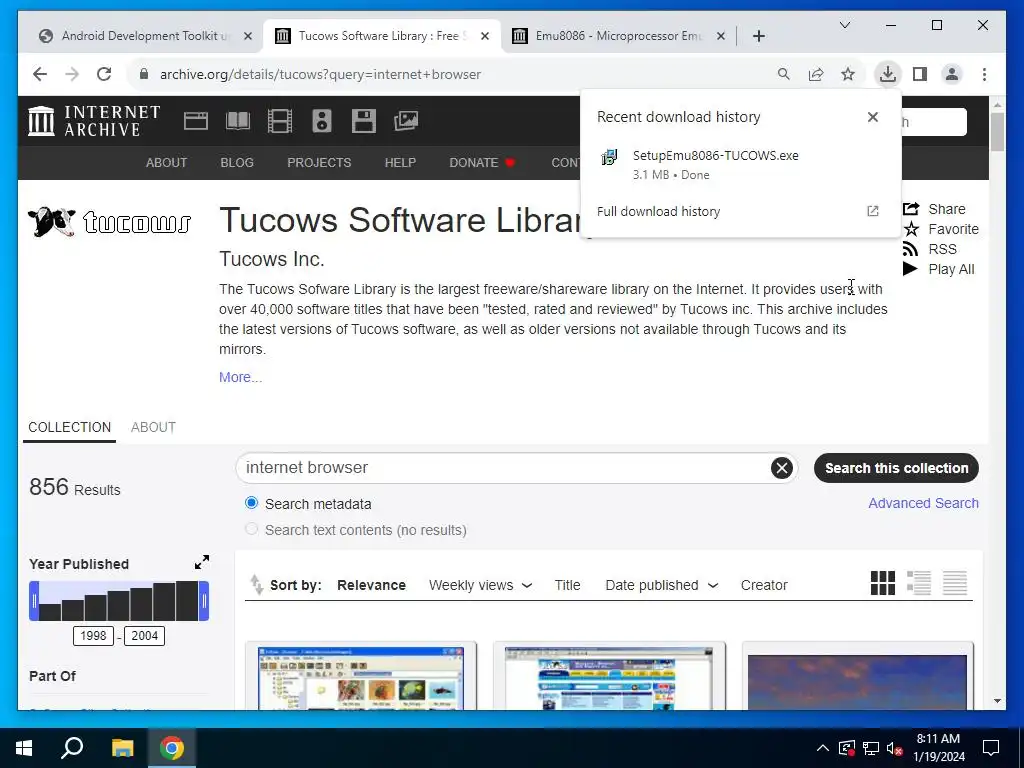Open the first result thumbnail
Viewport: 1024px width, 768px height.
[360, 678]
